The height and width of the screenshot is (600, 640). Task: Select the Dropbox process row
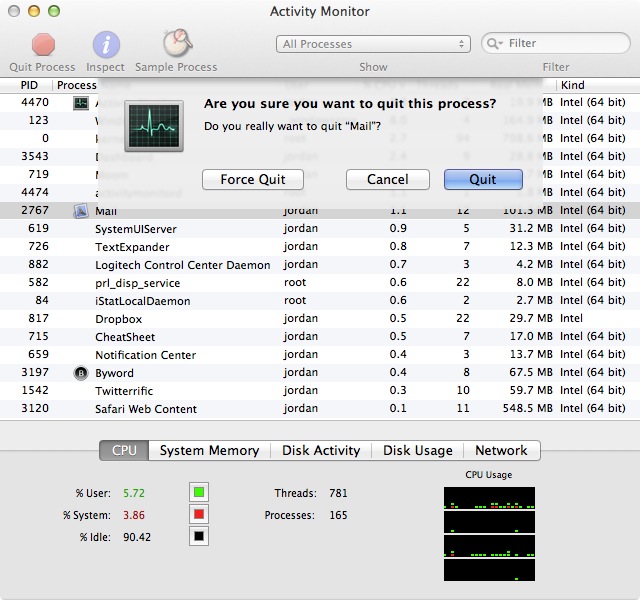coord(320,318)
